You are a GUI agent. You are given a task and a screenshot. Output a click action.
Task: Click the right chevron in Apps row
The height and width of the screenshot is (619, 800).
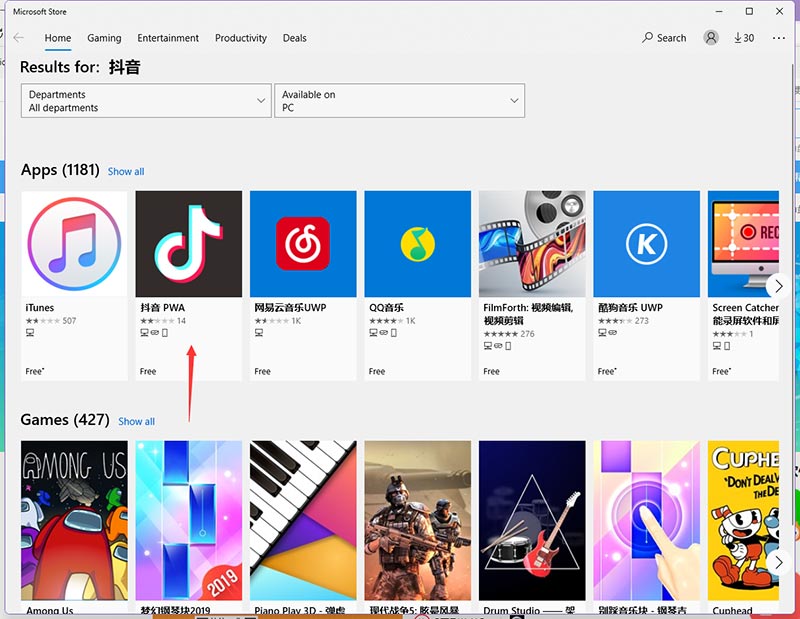tap(778, 285)
